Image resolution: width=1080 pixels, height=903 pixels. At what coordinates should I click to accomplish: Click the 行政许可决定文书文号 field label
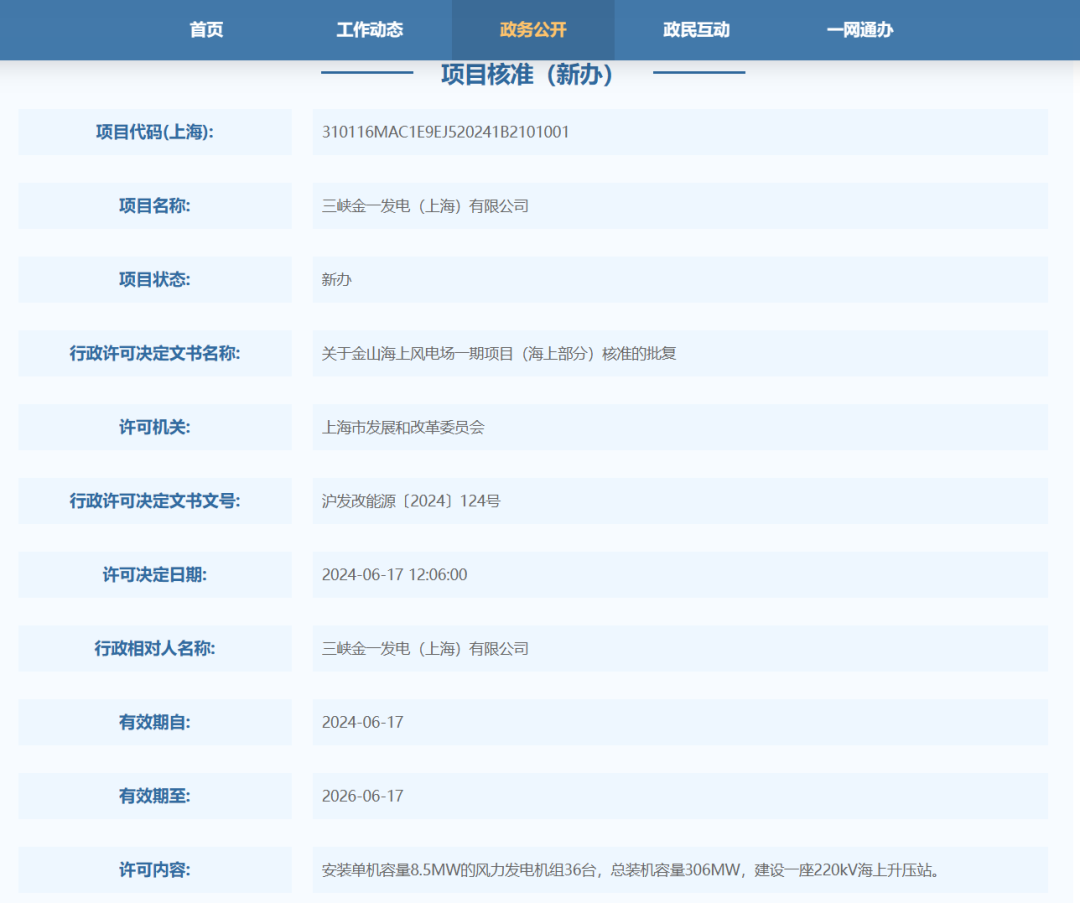coord(155,501)
